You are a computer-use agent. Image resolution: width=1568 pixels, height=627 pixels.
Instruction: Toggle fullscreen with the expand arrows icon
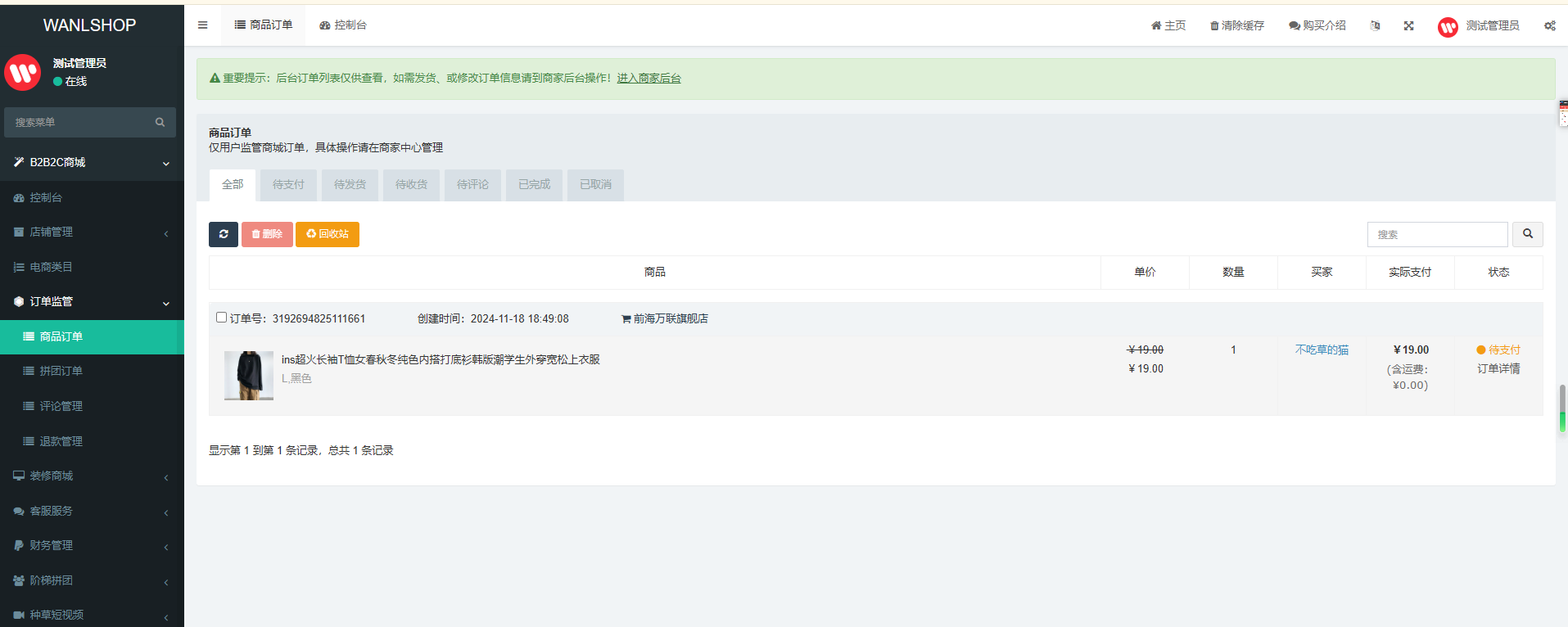pos(1409,25)
